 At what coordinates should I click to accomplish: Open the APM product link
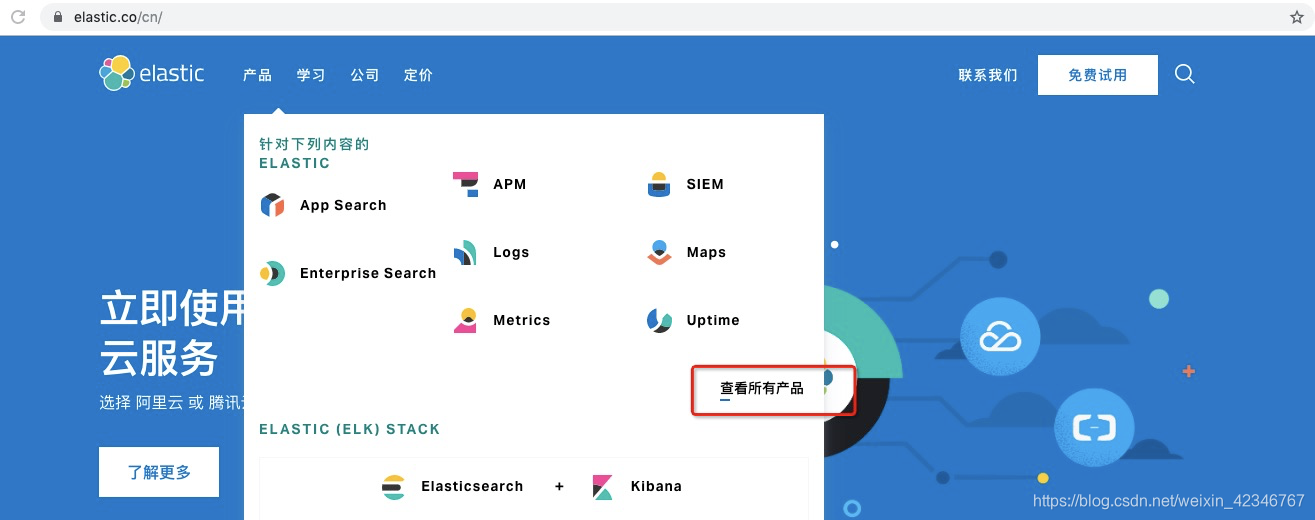click(x=510, y=185)
